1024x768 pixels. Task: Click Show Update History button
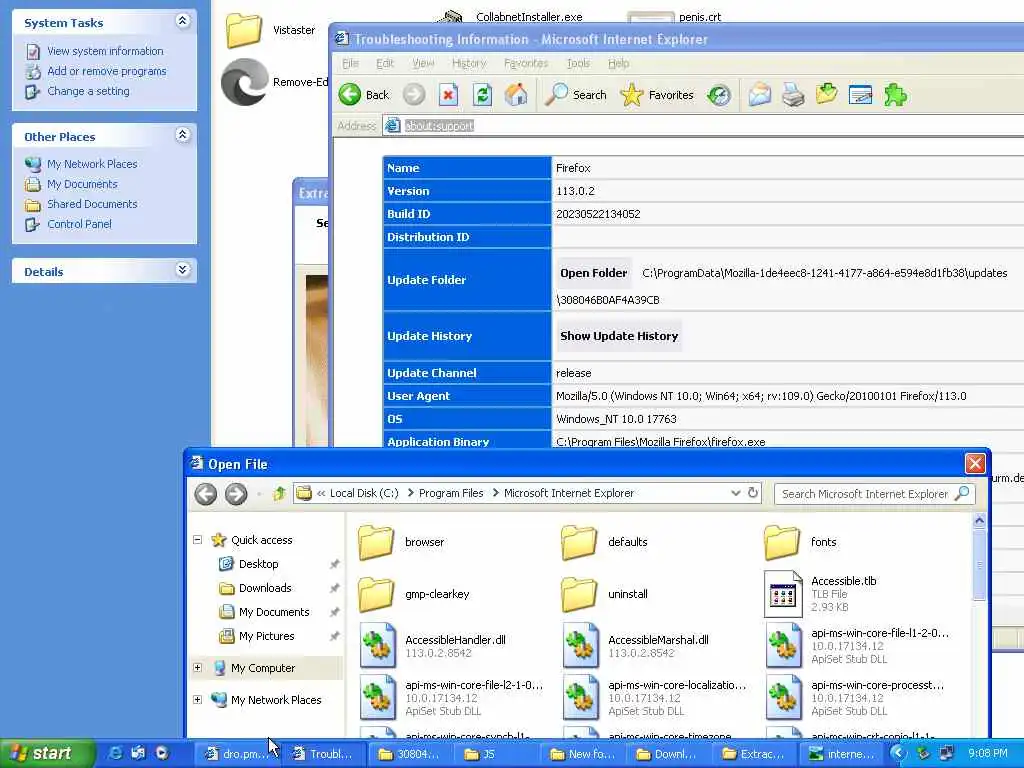[x=619, y=336]
